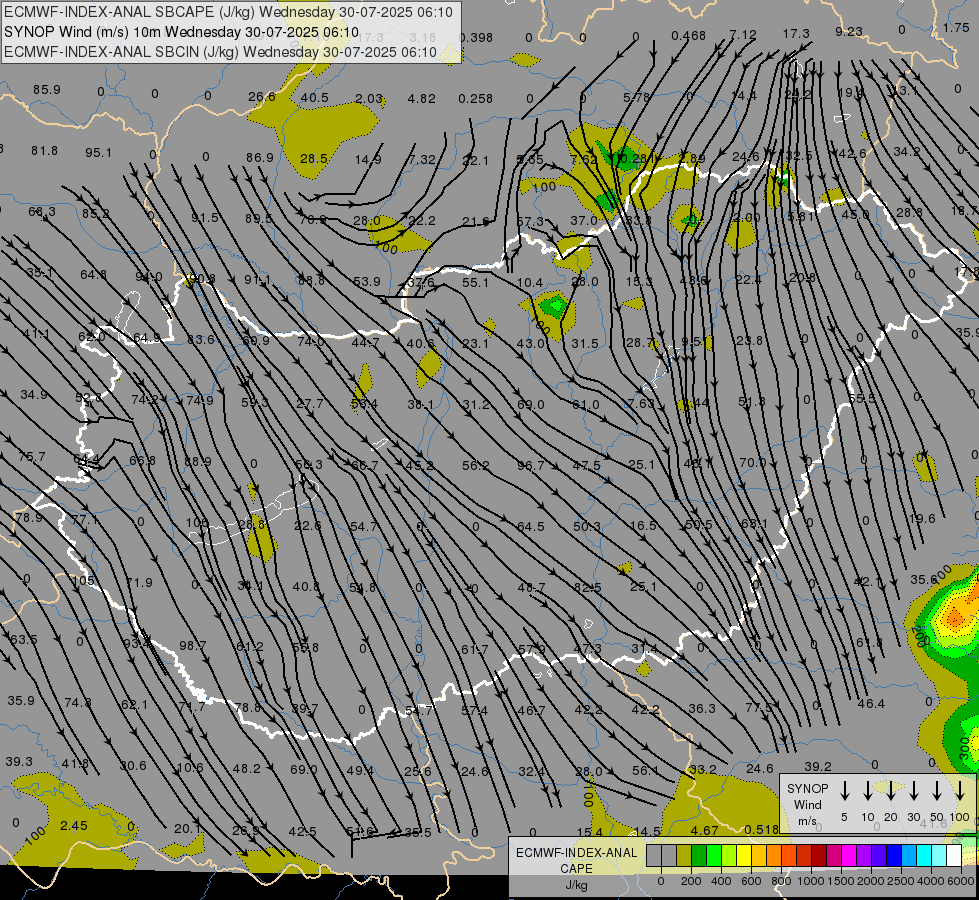Click the SYNOP Wind m/s legend title
The image size is (979, 900).
(x=807, y=804)
